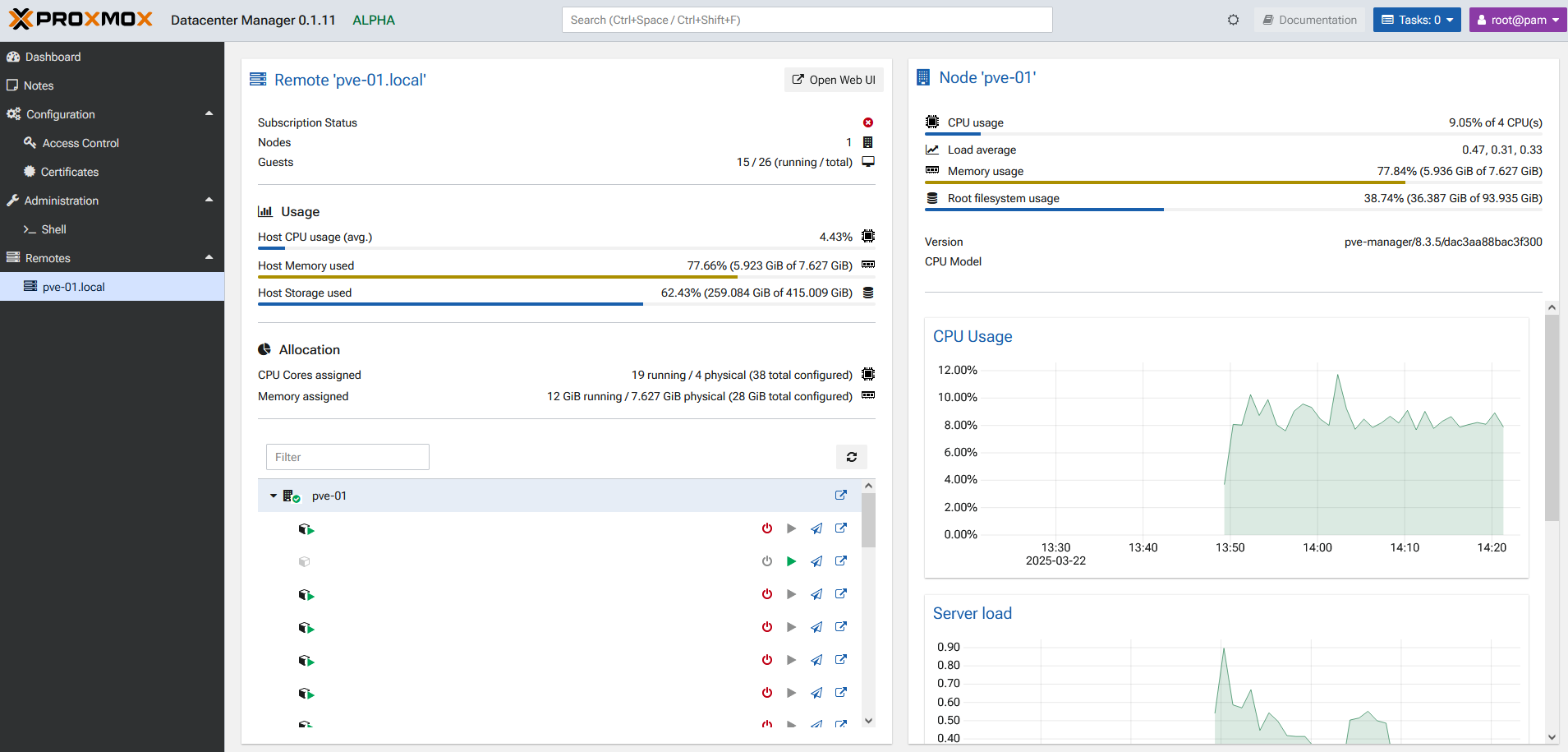The width and height of the screenshot is (1568, 752).
Task: Migrate the third guest under pve-01
Action: [816, 594]
